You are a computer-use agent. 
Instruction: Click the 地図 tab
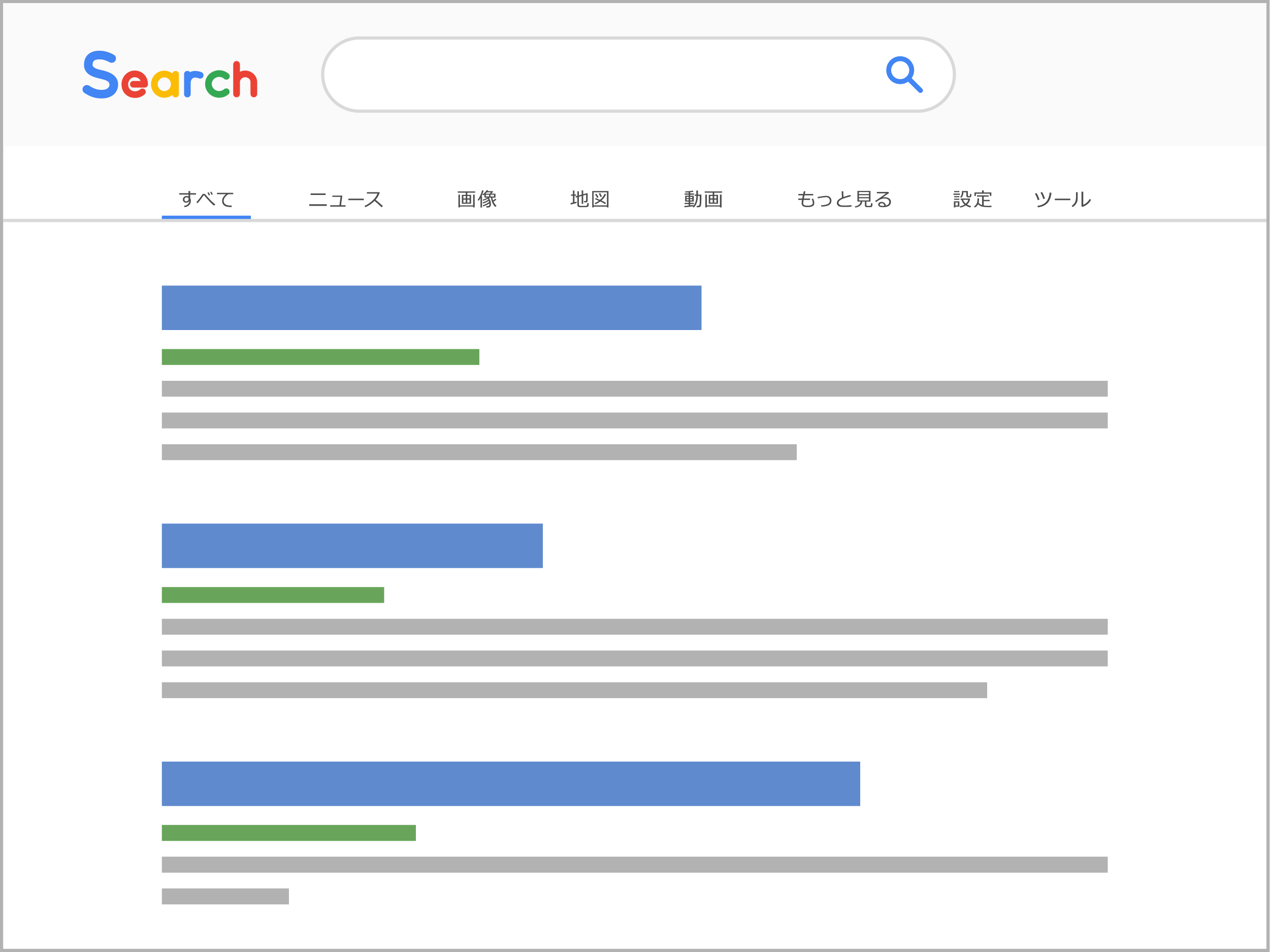pyautogui.click(x=588, y=198)
